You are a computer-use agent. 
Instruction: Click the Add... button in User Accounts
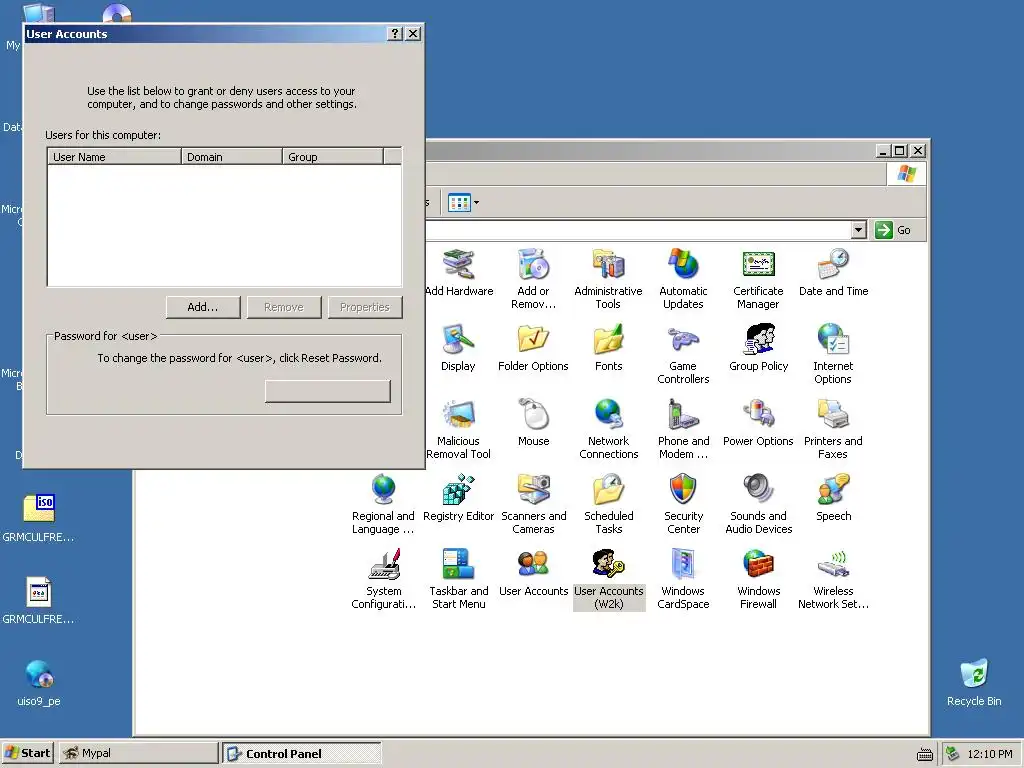203,307
